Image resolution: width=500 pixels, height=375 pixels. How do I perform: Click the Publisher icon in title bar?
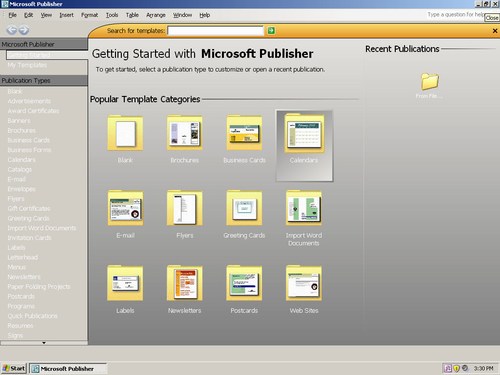(x=5, y=4)
